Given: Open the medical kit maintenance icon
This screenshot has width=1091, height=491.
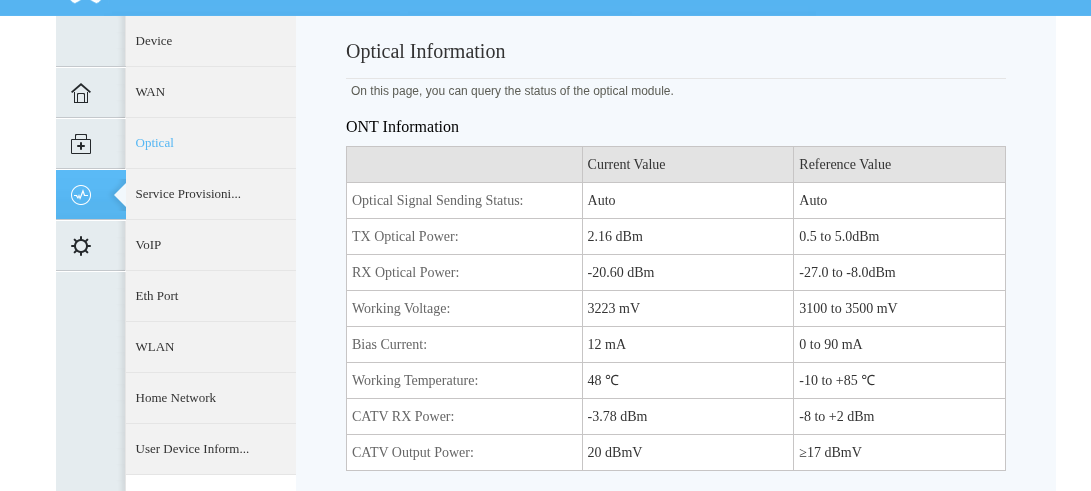Looking at the screenshot, I should point(81,144).
